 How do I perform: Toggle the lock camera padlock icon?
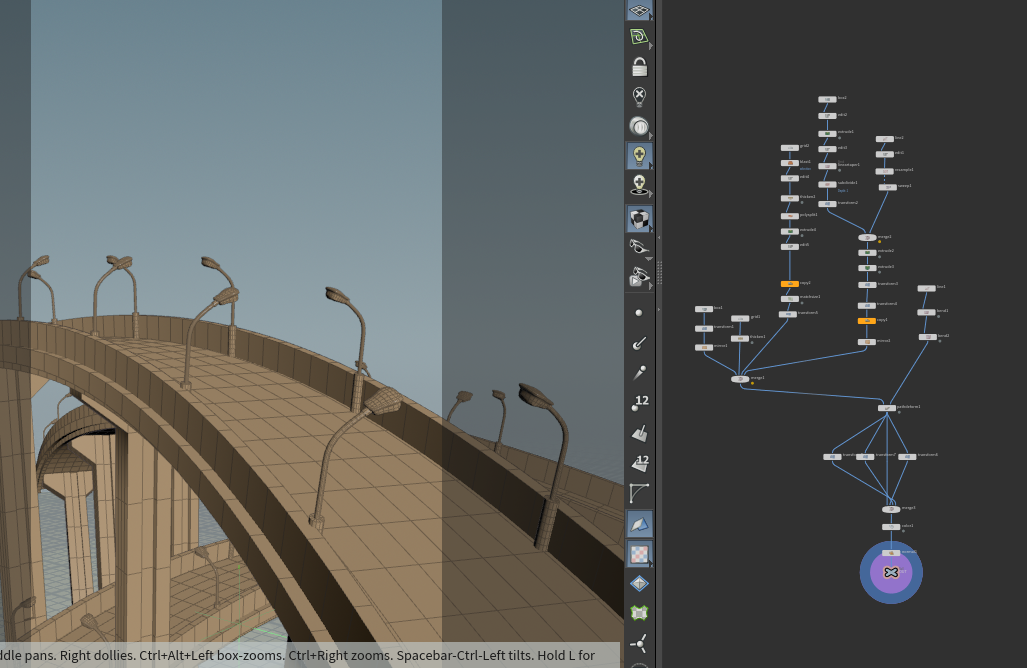click(x=639, y=66)
